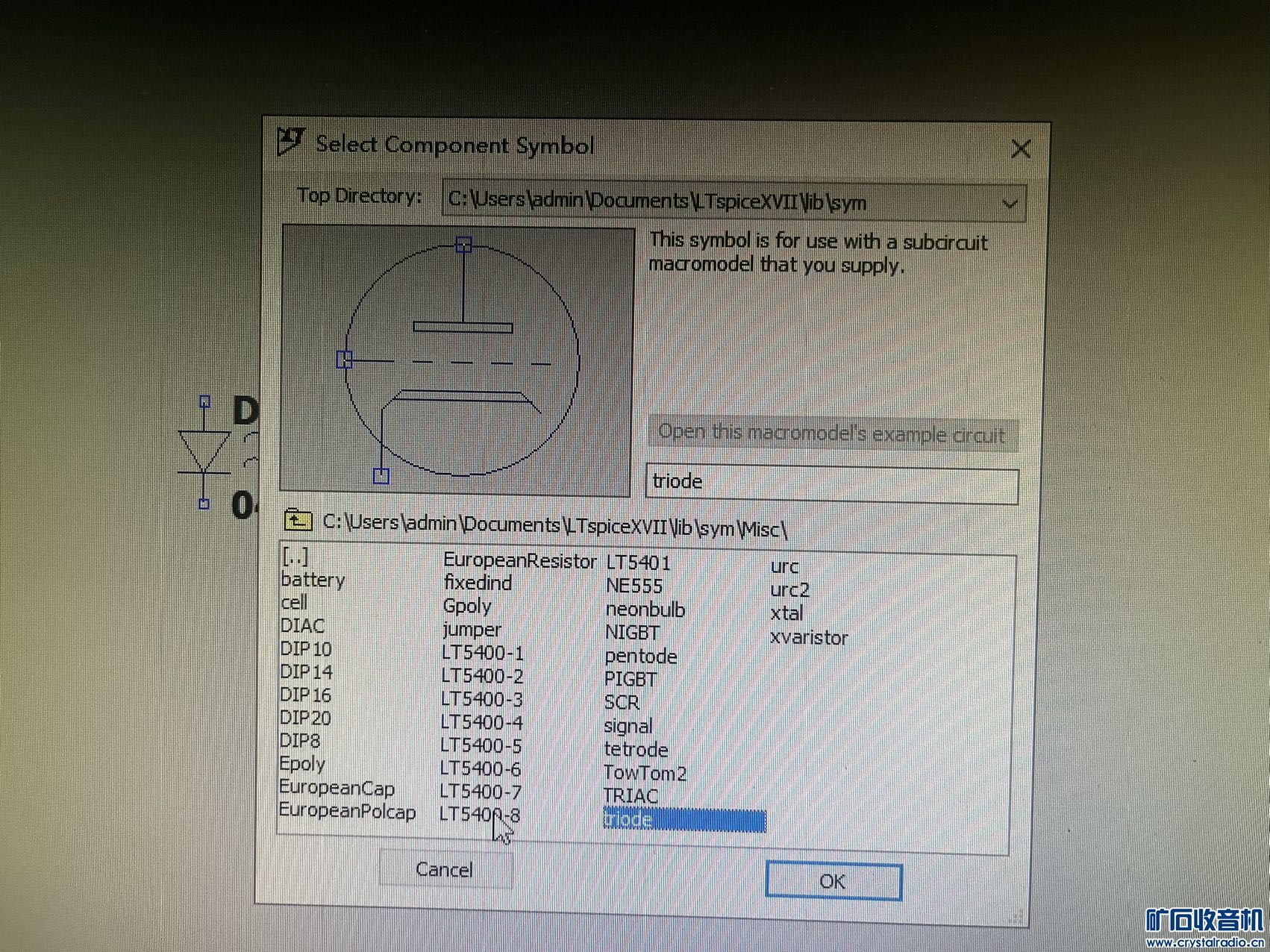The height and width of the screenshot is (952, 1270).
Task: Select 'DIP8' in the list
Action: pyautogui.click(x=299, y=741)
